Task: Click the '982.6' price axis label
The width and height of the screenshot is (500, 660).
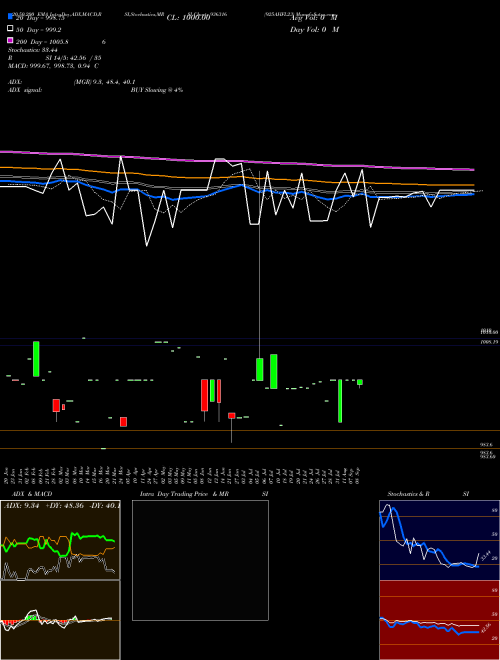Action: point(487,444)
